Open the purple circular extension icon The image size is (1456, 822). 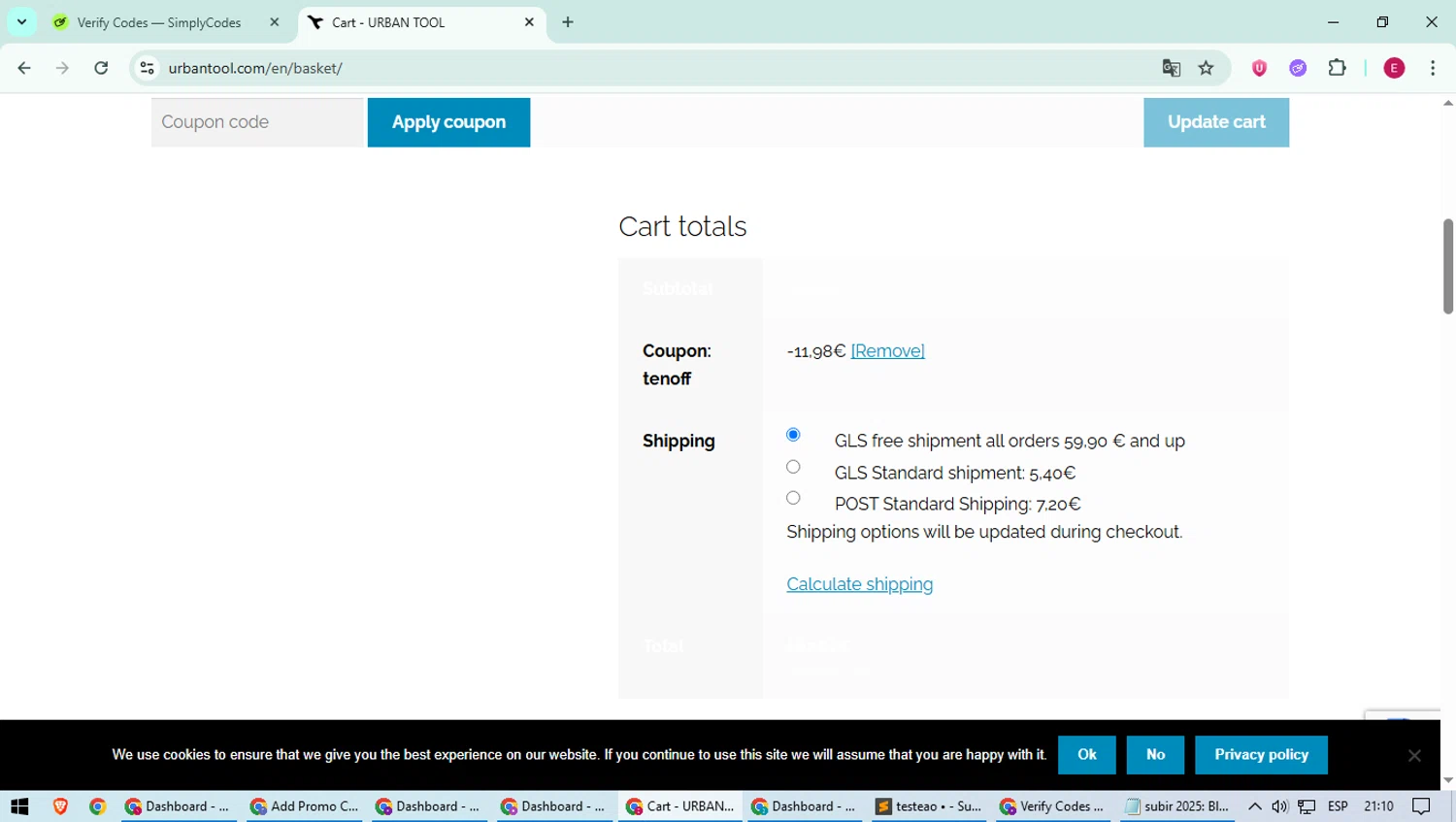[1298, 68]
